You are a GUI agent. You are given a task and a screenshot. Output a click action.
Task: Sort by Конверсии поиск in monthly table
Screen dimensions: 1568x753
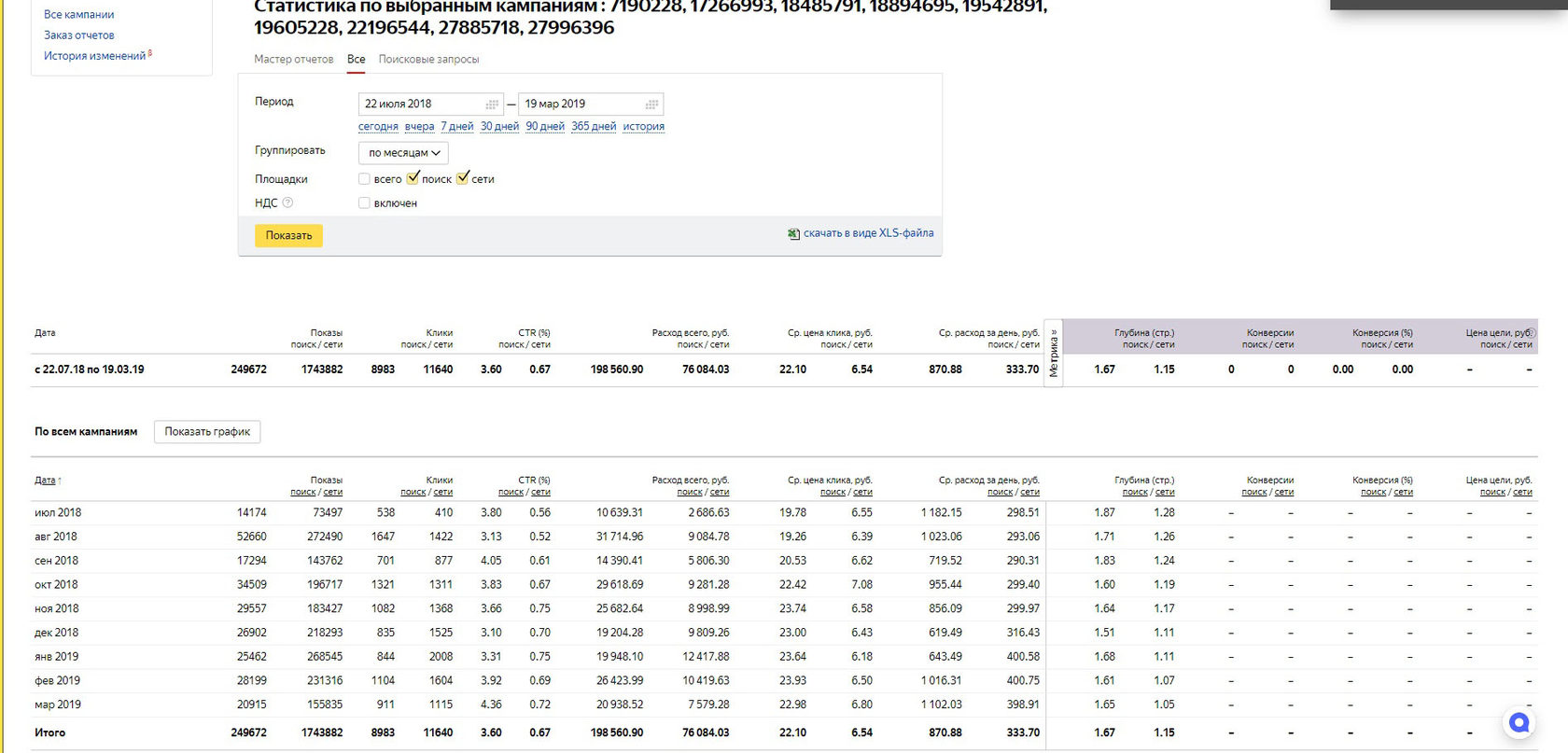click(x=1254, y=493)
